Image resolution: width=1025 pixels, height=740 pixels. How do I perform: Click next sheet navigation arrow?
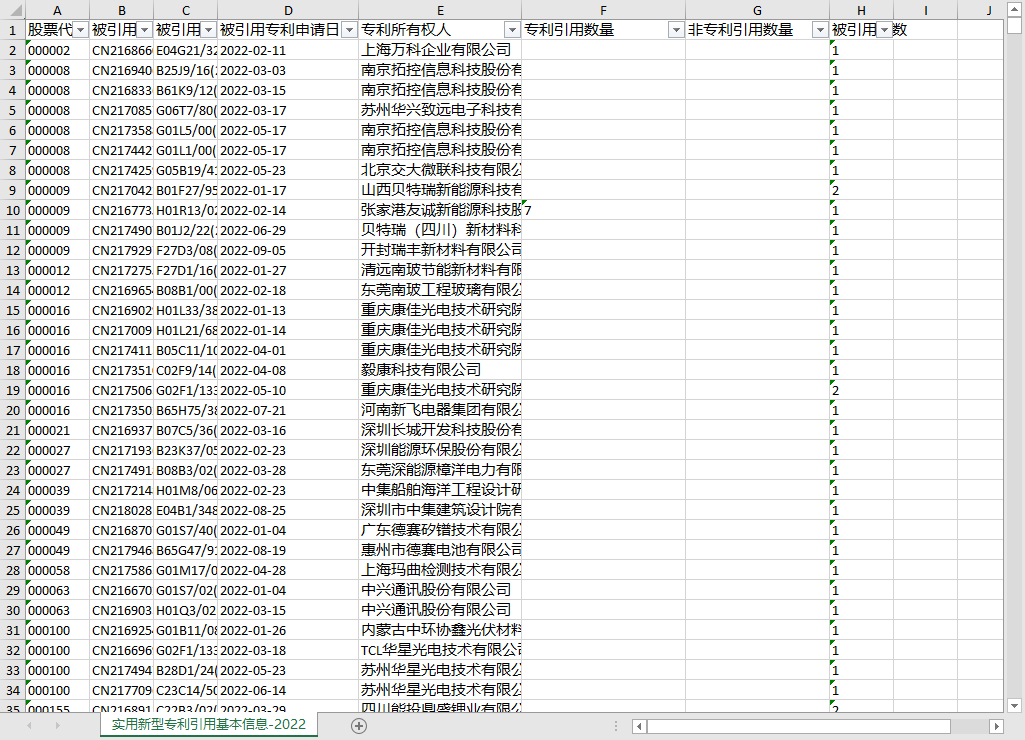[x=58, y=726]
